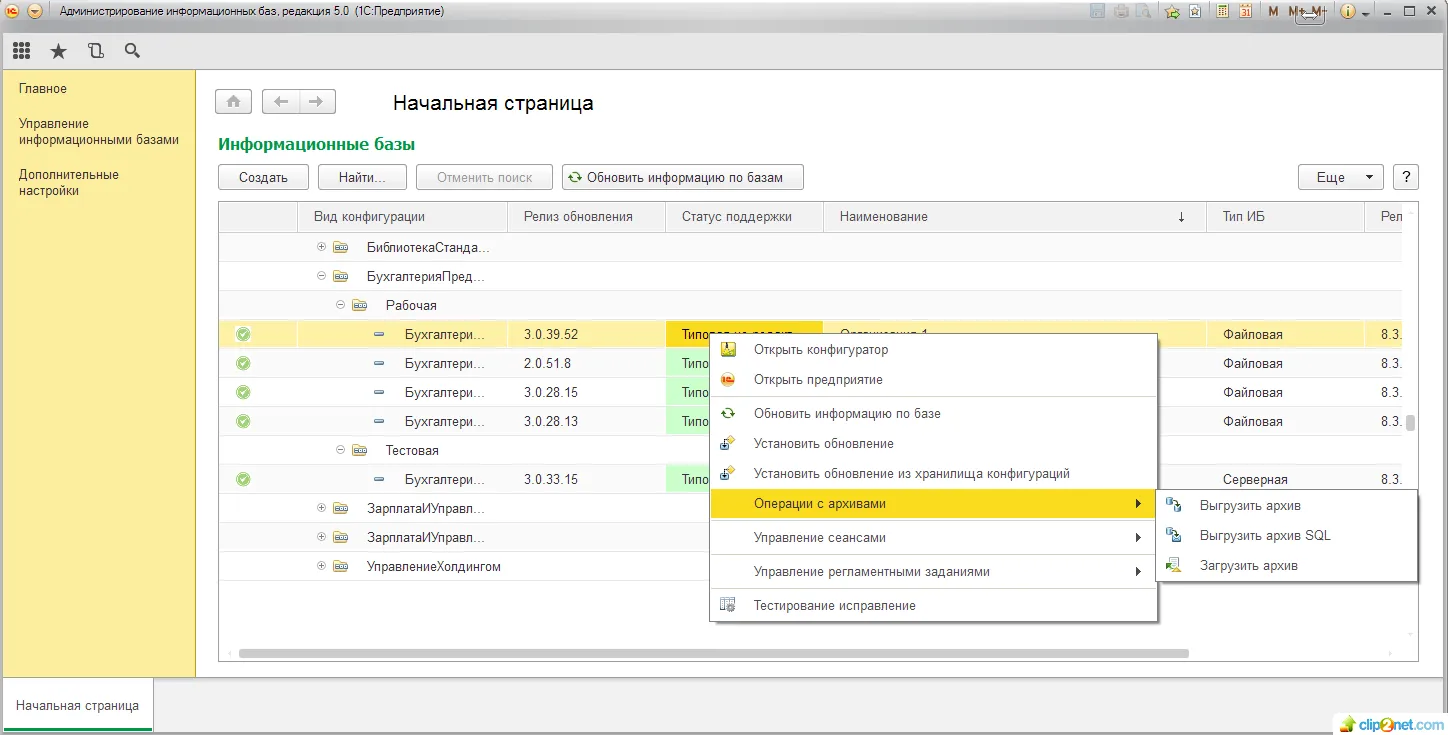1448x735 pixels.
Task: Open Управление информационными базами section
Action: click(98, 132)
